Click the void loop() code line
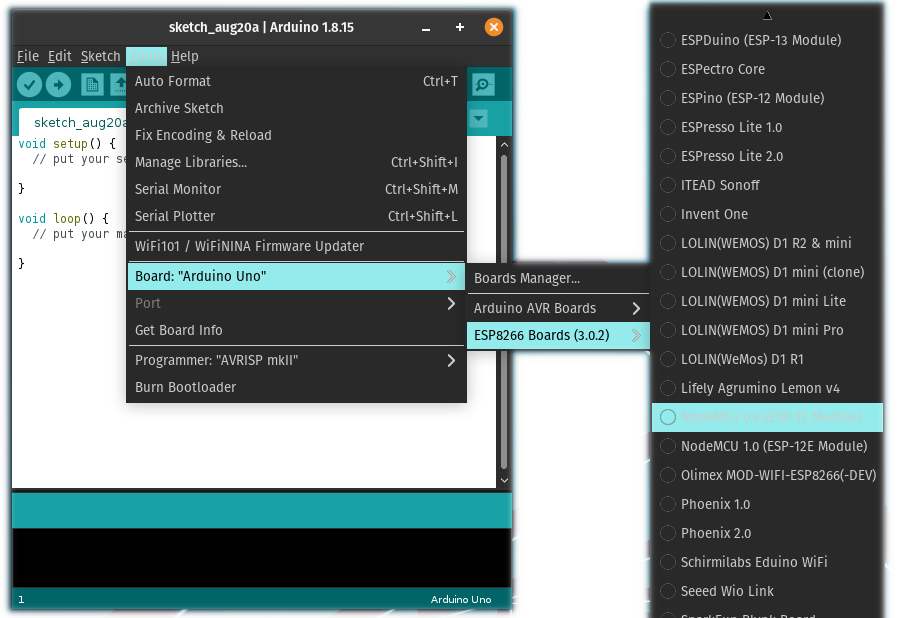The height and width of the screenshot is (618, 900). point(63,219)
